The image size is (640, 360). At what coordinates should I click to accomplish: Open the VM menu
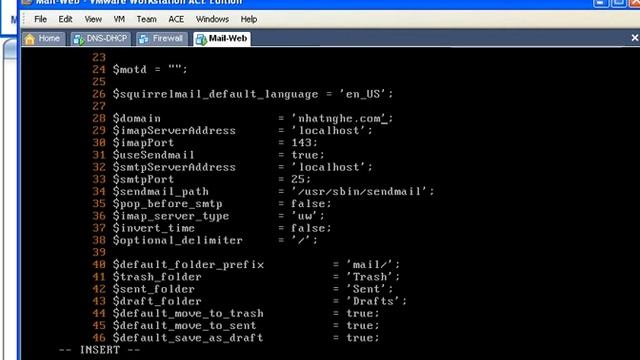click(119, 19)
